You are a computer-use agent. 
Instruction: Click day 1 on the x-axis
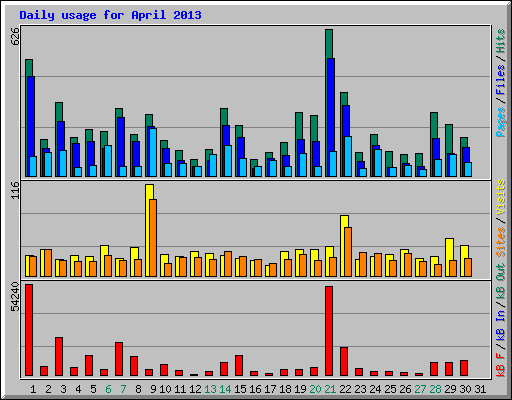[x=33, y=389]
